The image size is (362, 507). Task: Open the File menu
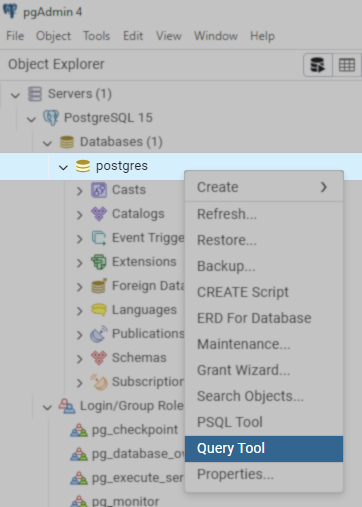tap(15, 36)
